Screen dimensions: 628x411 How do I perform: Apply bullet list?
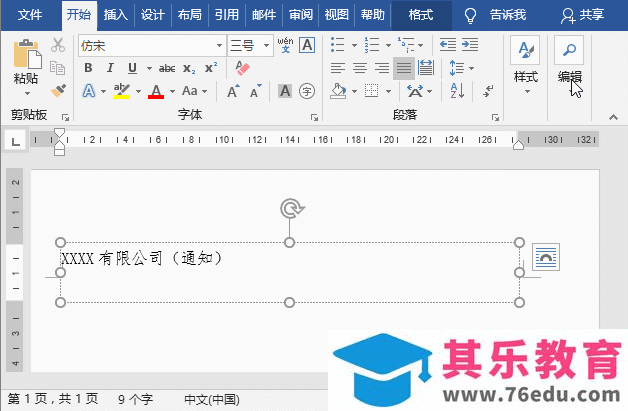tap(338, 45)
